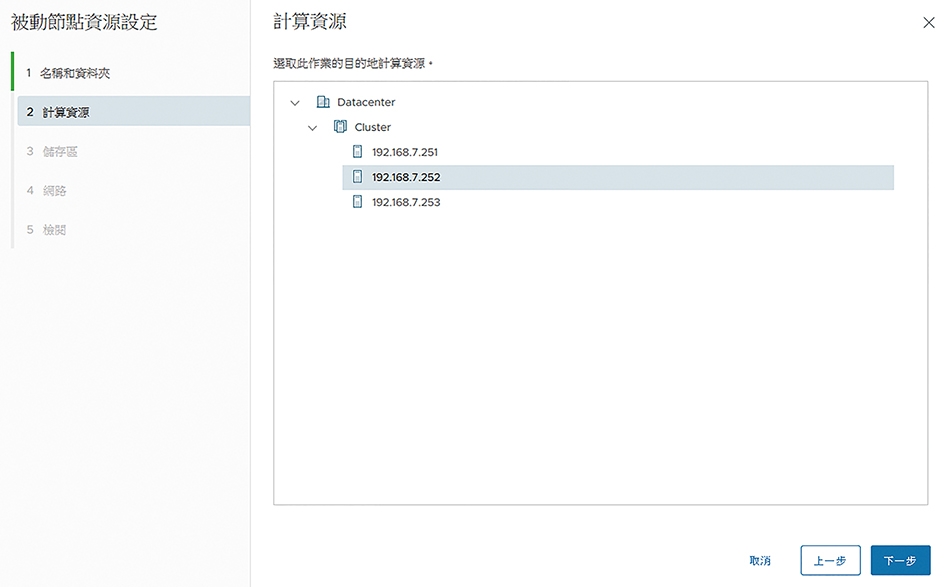
Task: Click the 下一步 button
Action: [x=900, y=560]
